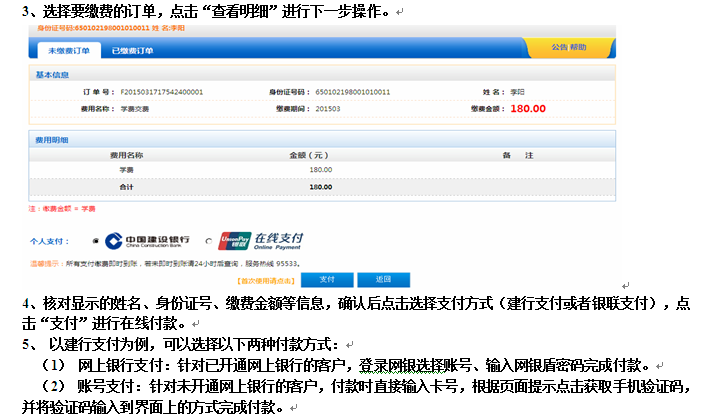The width and height of the screenshot is (710, 420).
Task: Click the 合计 total row
Action: tap(126, 186)
